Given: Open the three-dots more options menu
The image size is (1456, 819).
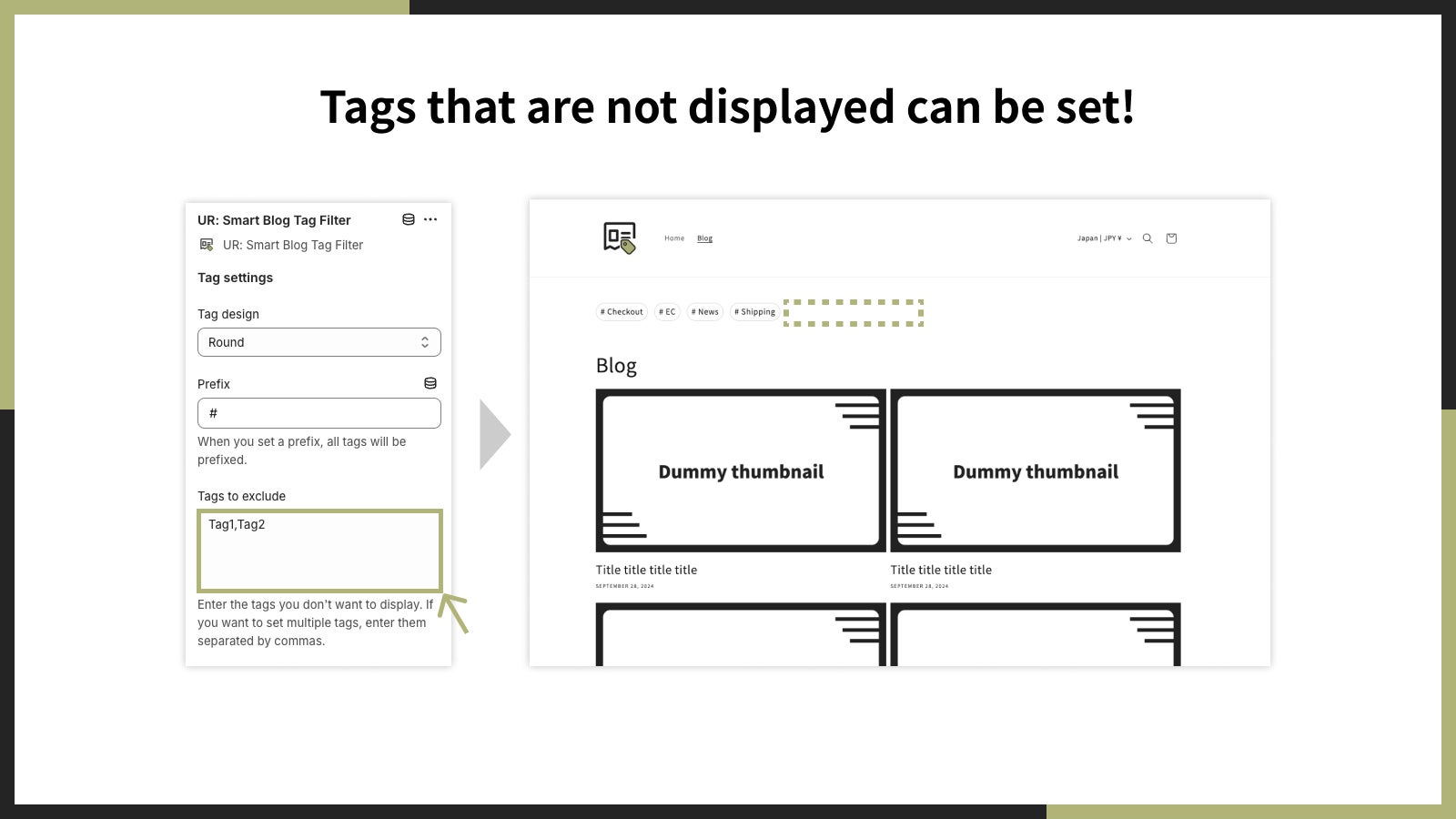Looking at the screenshot, I should point(430,219).
